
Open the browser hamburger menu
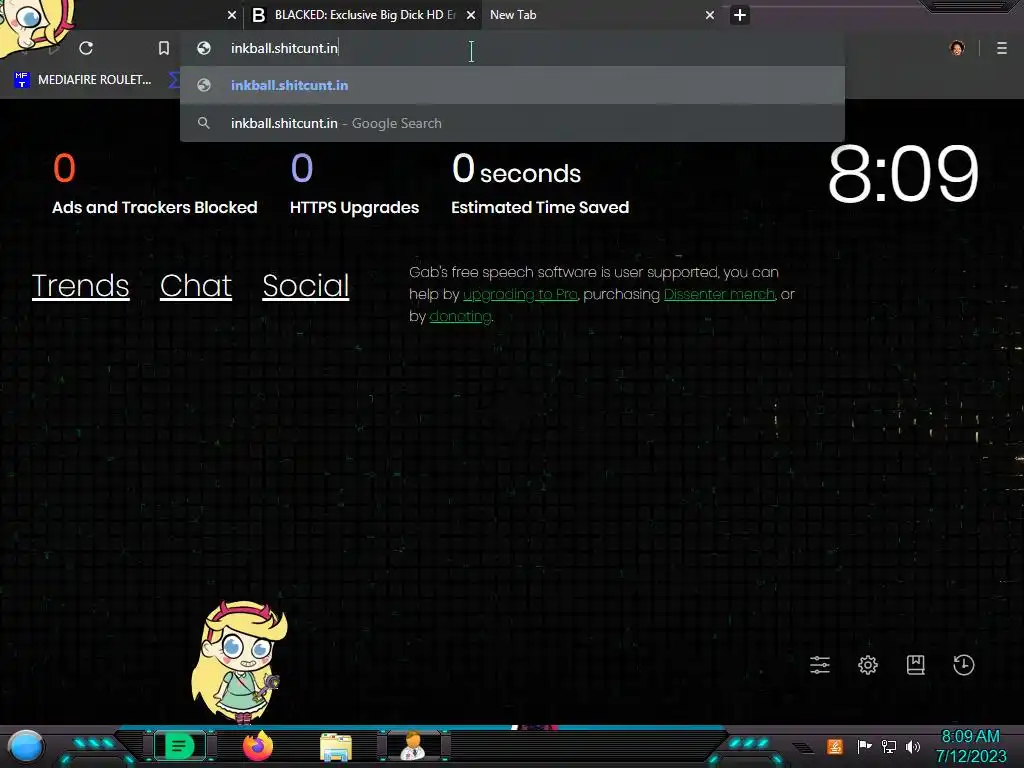click(1002, 48)
